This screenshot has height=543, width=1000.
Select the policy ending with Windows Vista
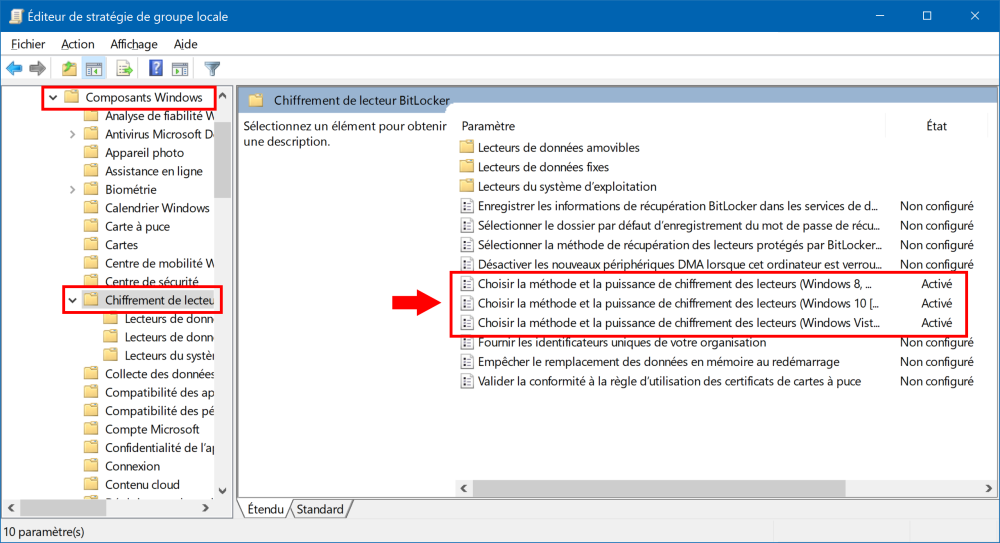pos(679,323)
